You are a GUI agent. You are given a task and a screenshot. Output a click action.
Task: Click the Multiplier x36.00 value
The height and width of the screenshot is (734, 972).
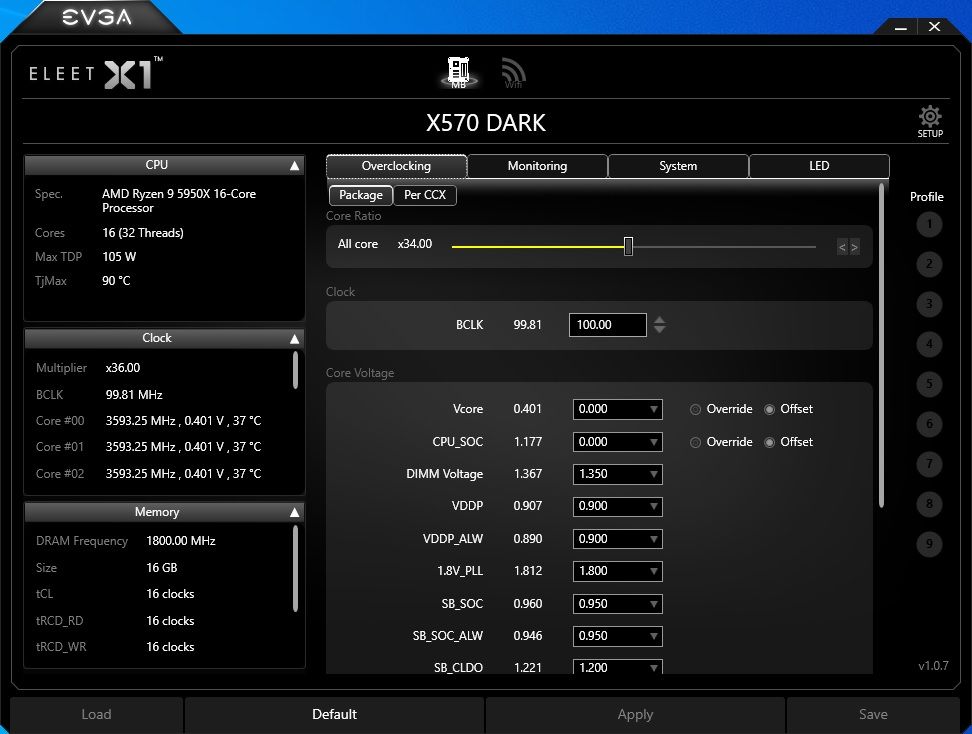[123, 368]
